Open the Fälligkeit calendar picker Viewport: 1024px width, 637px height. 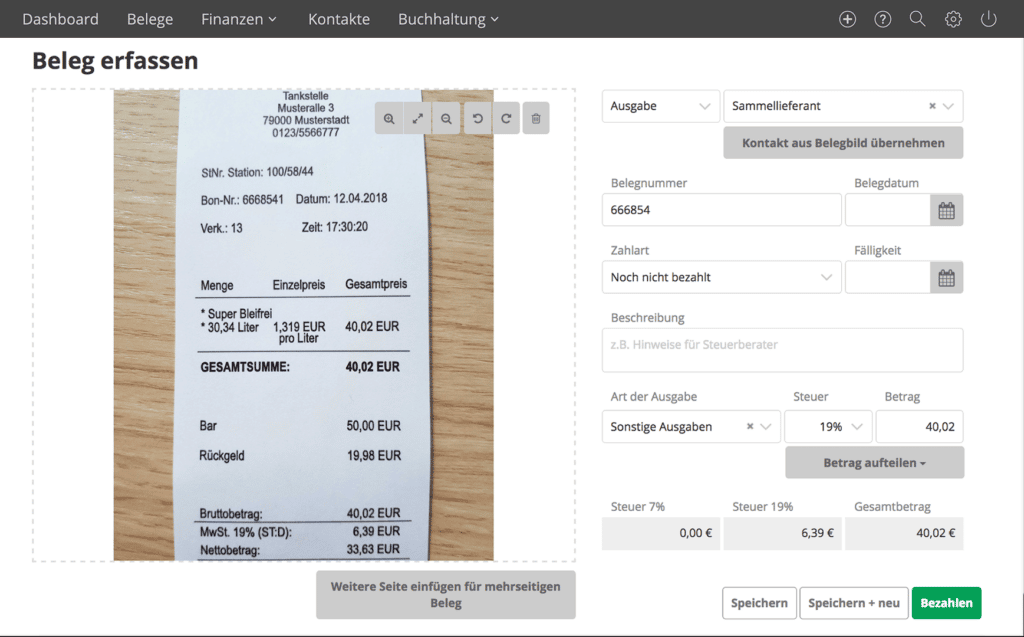pyautogui.click(x=946, y=277)
